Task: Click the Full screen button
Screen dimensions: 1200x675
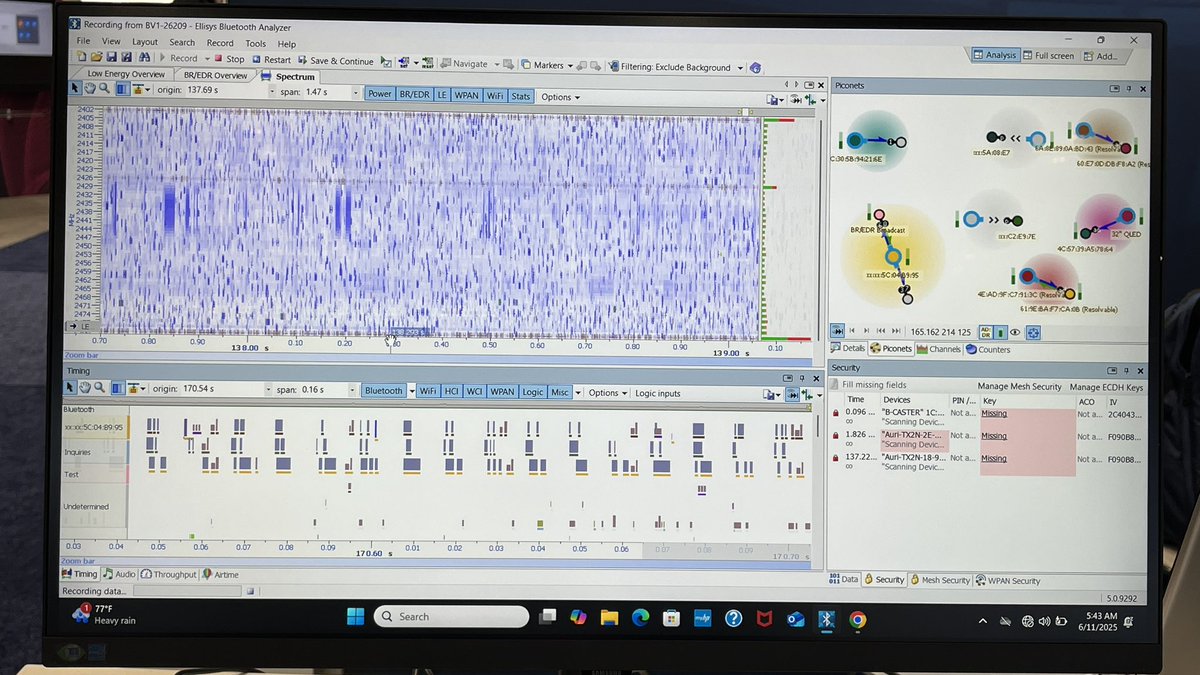Action: [x=1049, y=55]
